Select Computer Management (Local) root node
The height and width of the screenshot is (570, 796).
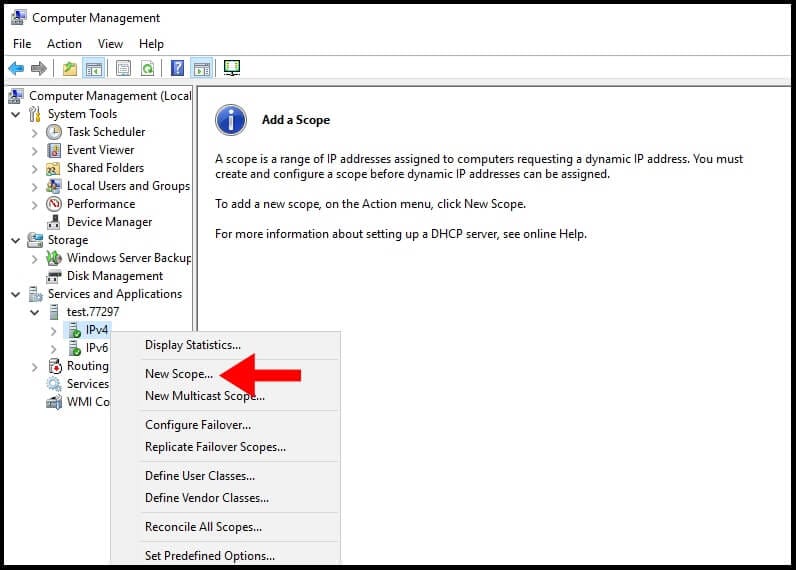pyautogui.click(x=110, y=96)
